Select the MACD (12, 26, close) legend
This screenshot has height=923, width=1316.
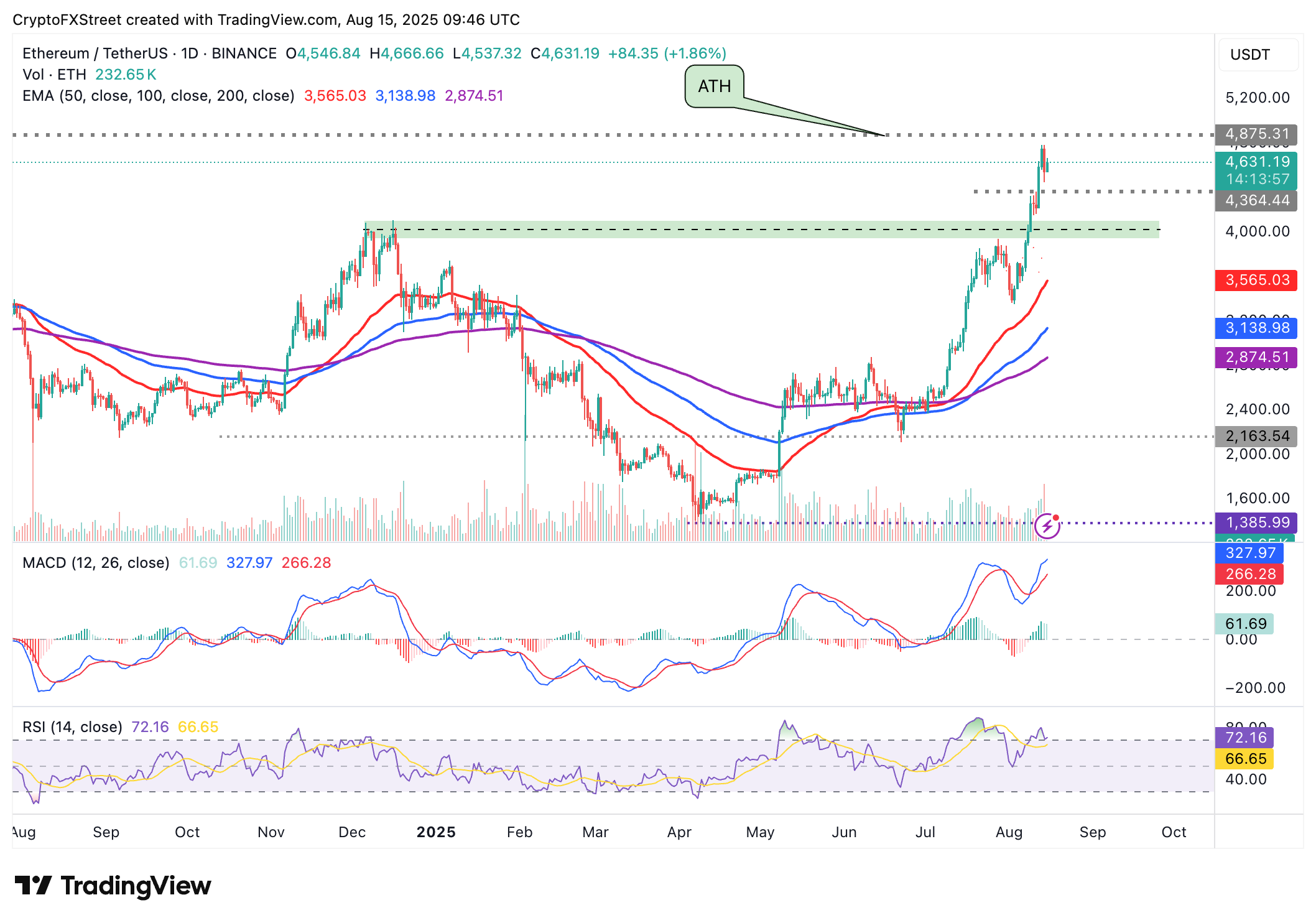coord(96,563)
